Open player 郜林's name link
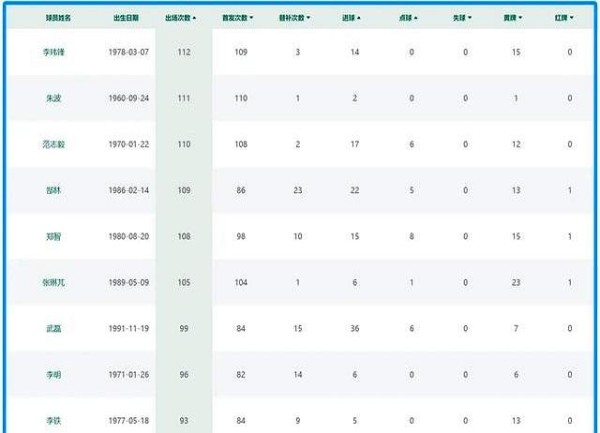The width and height of the screenshot is (600, 433). point(54,190)
